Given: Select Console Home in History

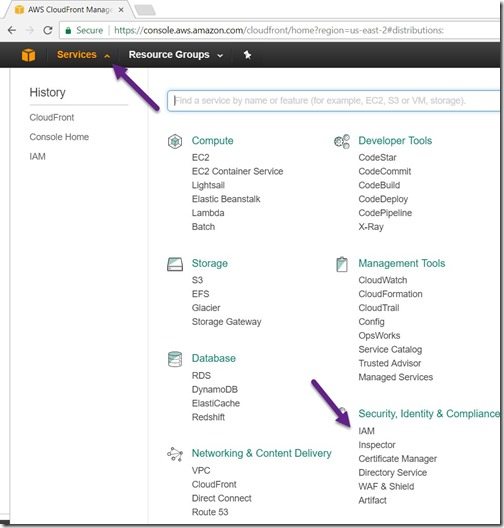Looking at the screenshot, I should [x=59, y=137].
